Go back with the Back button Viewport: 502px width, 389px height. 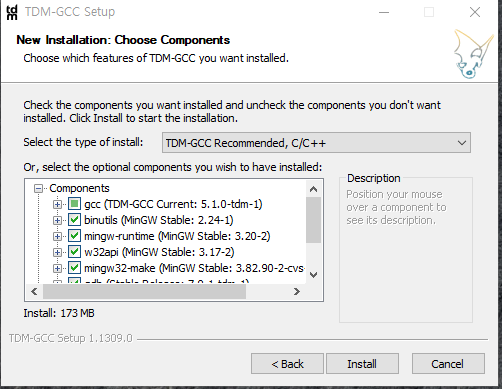coord(287,364)
